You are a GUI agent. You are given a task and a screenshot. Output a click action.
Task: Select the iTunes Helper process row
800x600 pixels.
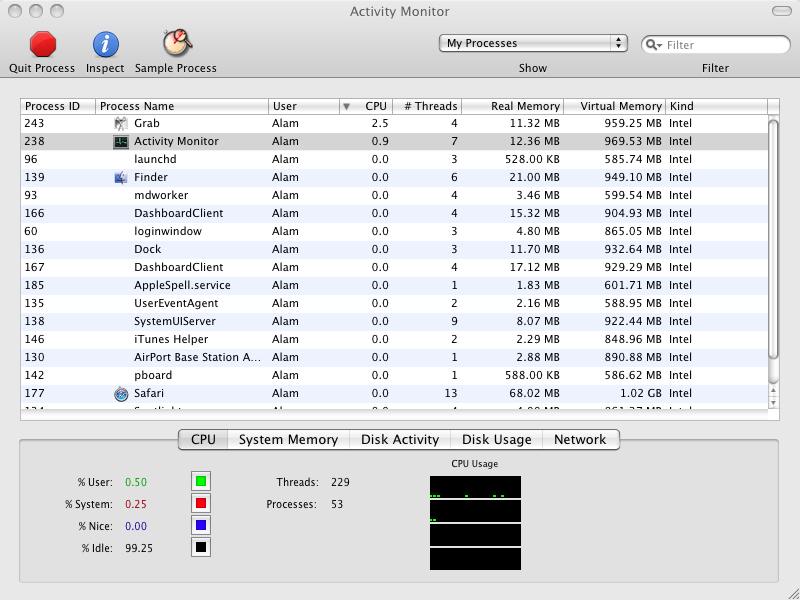tap(394, 339)
